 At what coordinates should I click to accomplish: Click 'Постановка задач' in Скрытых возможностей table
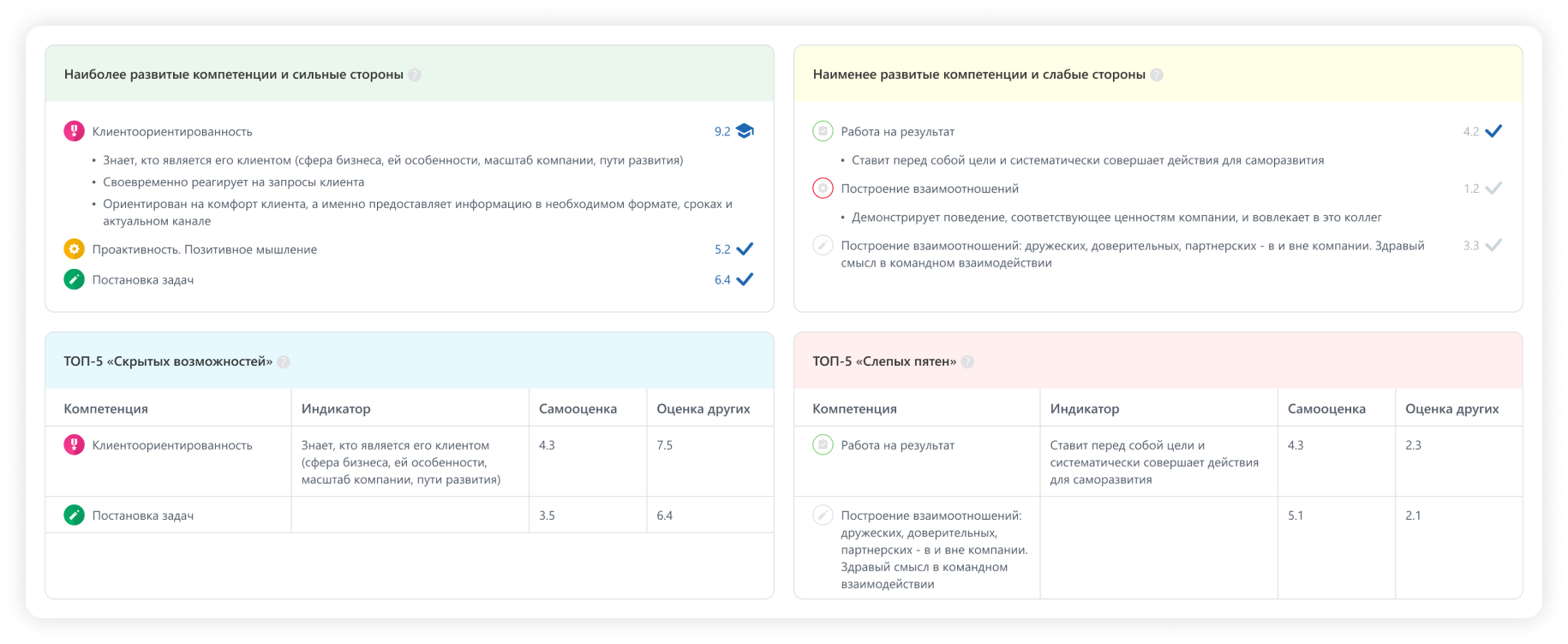143,516
